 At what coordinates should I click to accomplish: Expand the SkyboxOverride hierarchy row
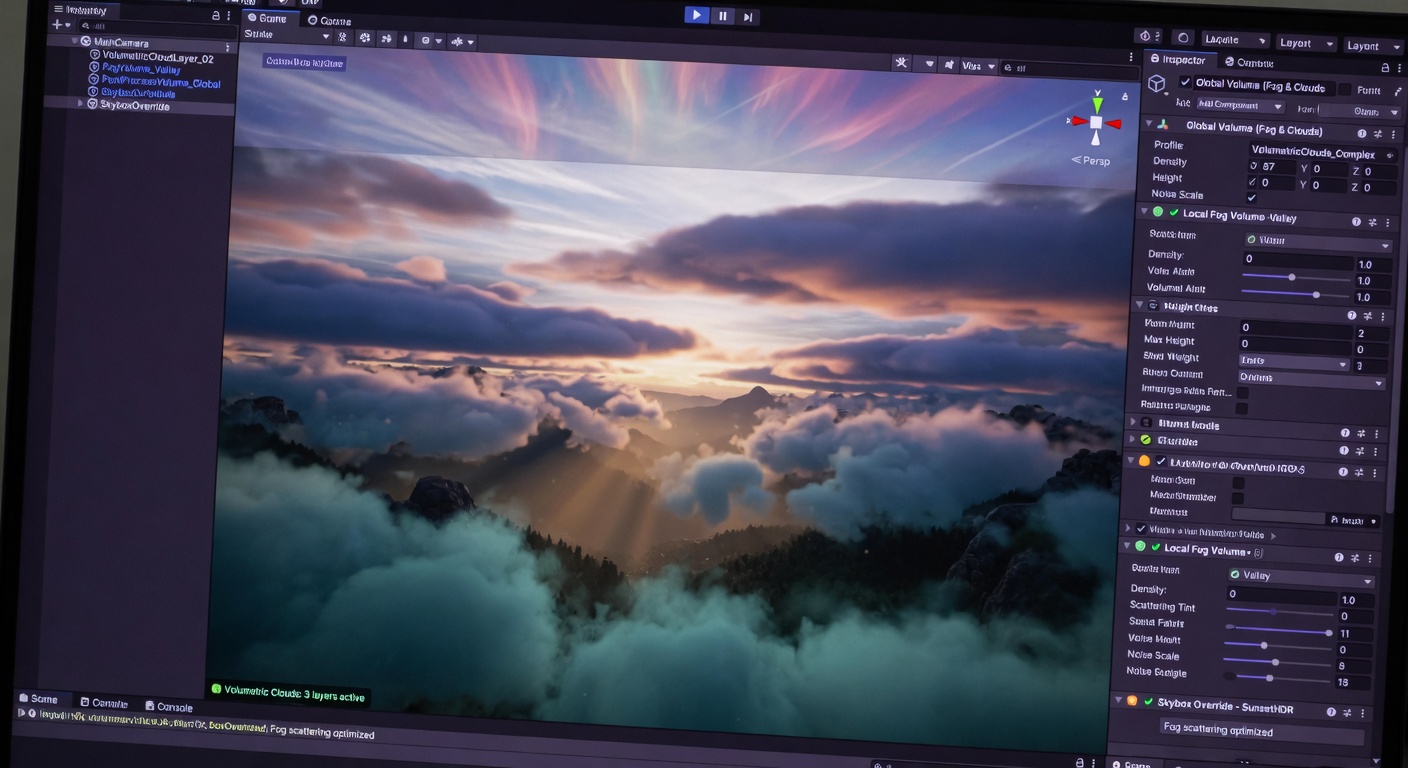click(81, 103)
